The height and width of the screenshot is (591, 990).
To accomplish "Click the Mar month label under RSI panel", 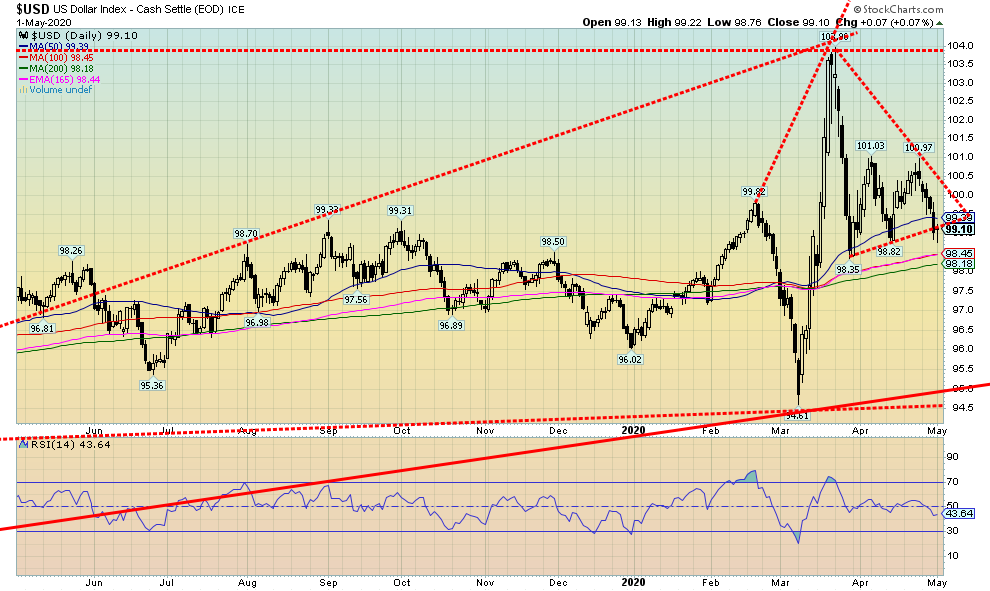I will (x=783, y=582).
